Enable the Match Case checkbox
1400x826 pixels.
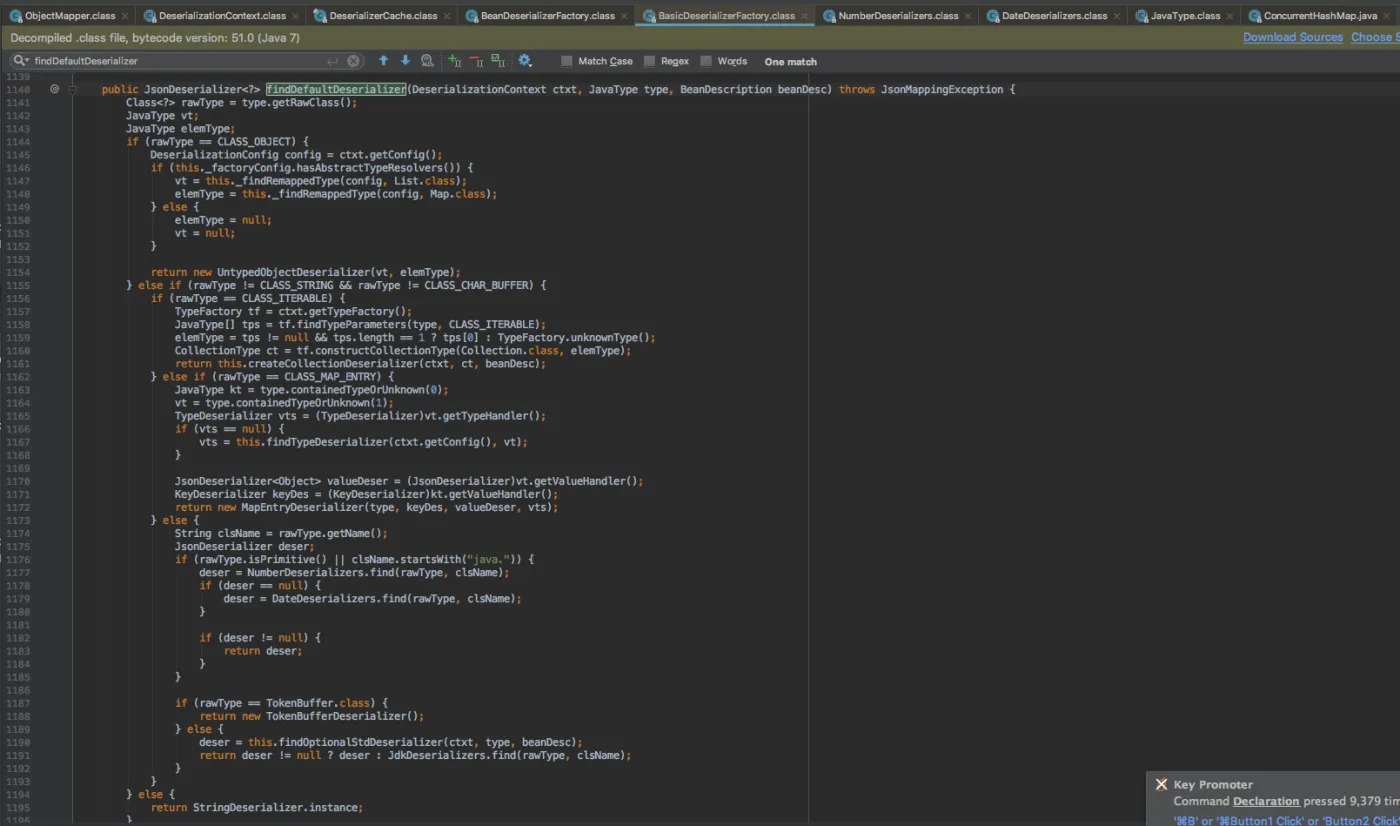coord(568,61)
